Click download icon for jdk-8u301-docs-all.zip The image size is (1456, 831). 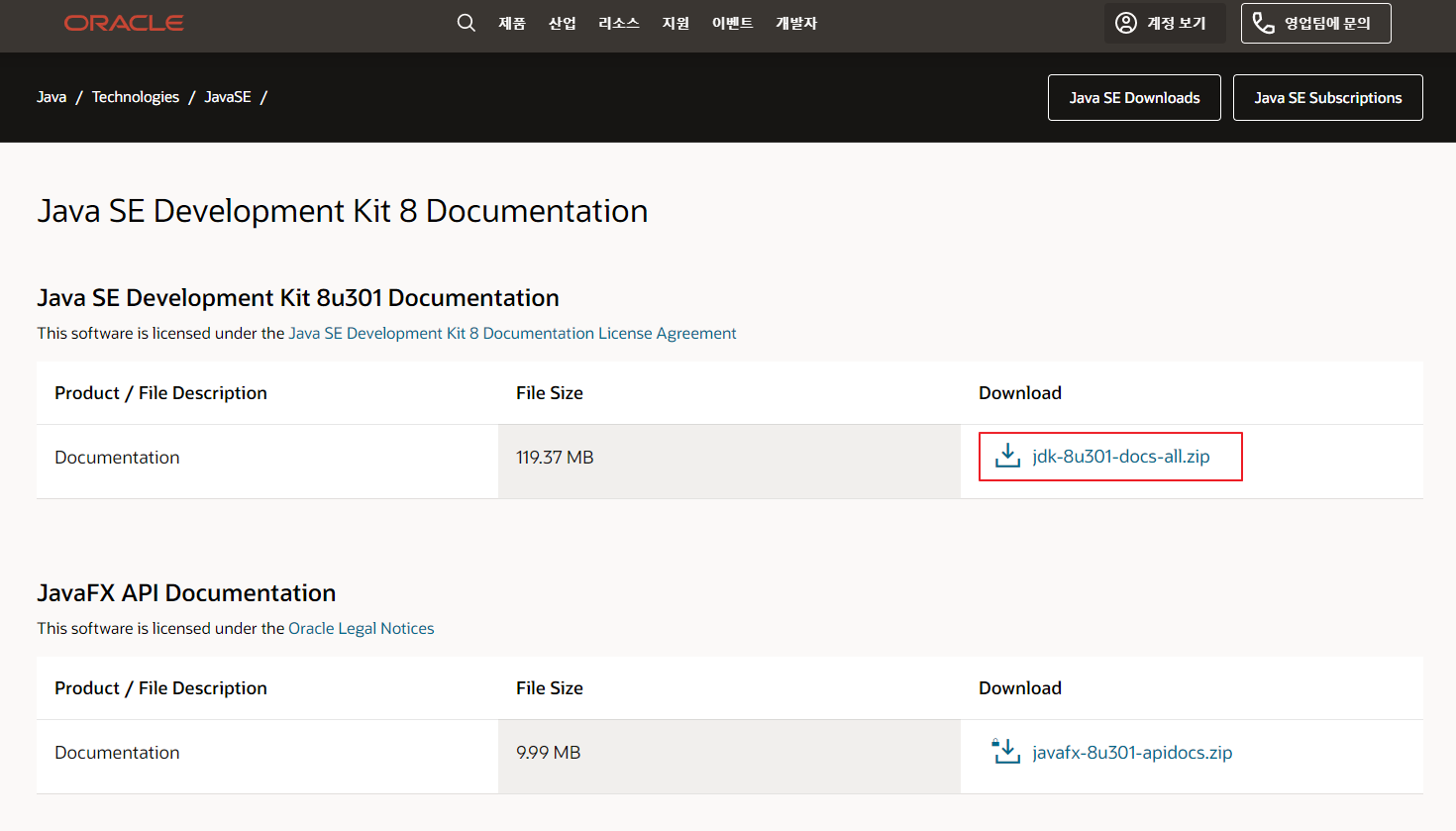1007,456
